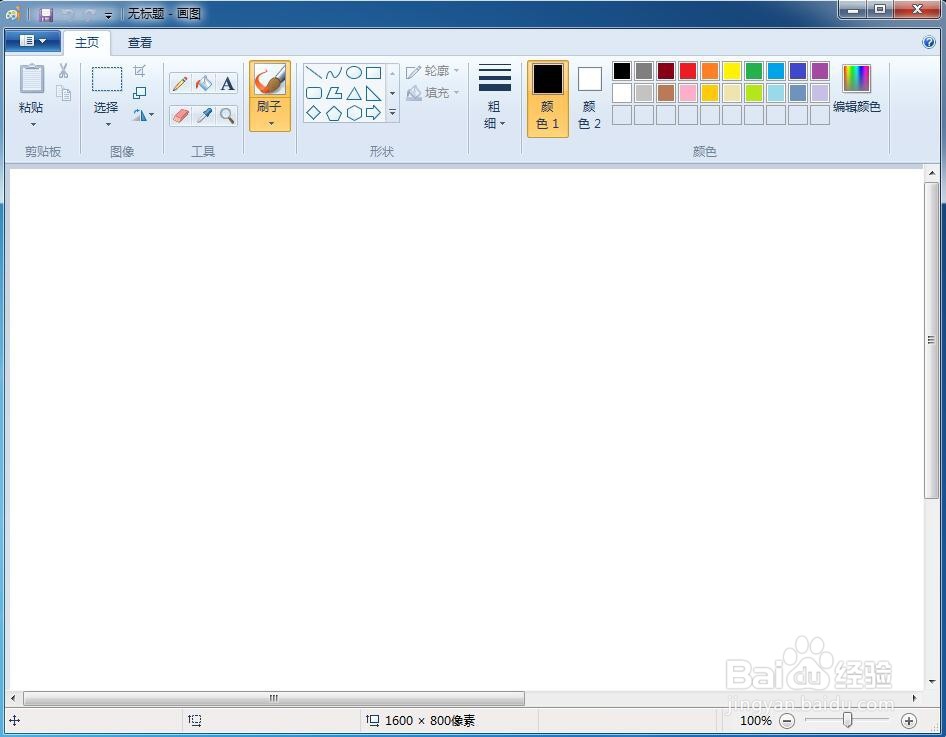
Task: Open the Brushes (刷子) dropdown arrow
Action: 271,124
